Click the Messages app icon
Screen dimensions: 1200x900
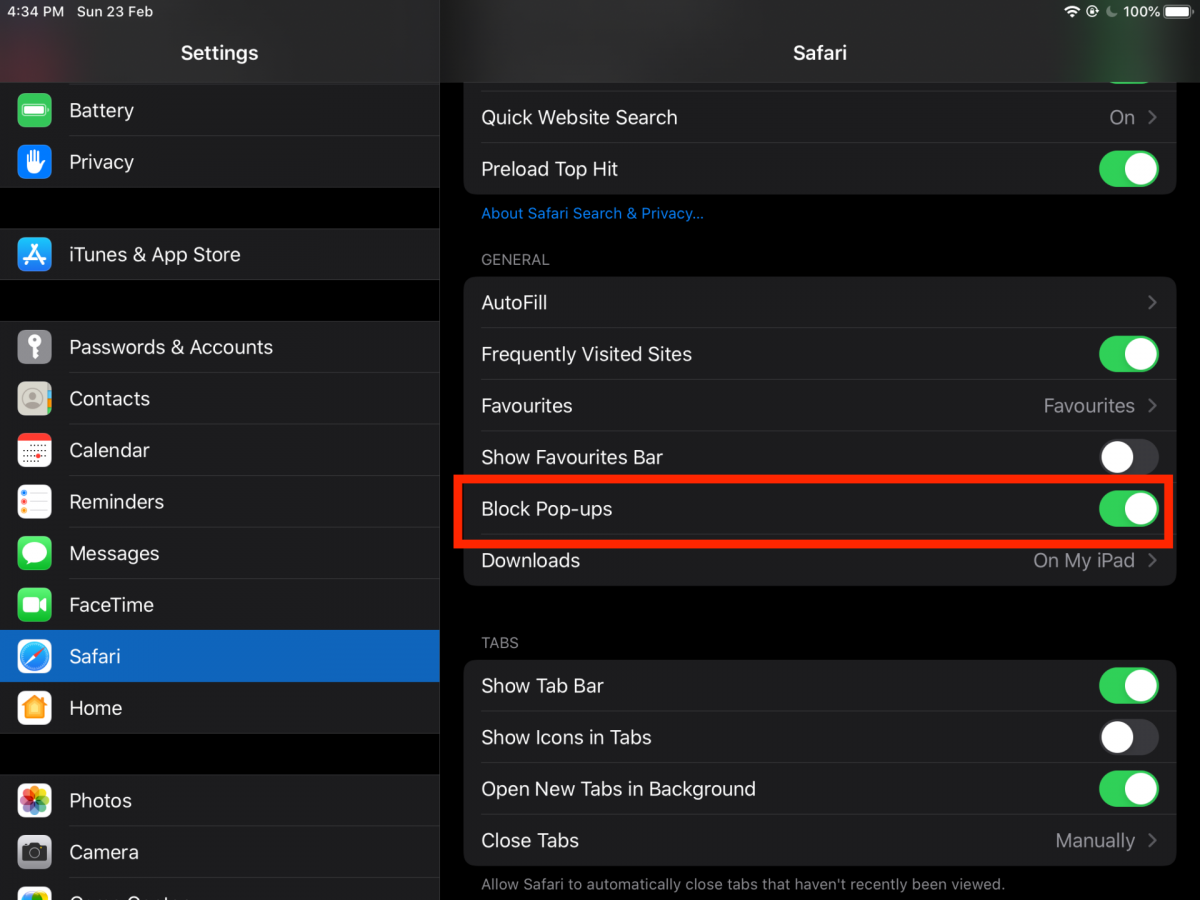(34, 553)
